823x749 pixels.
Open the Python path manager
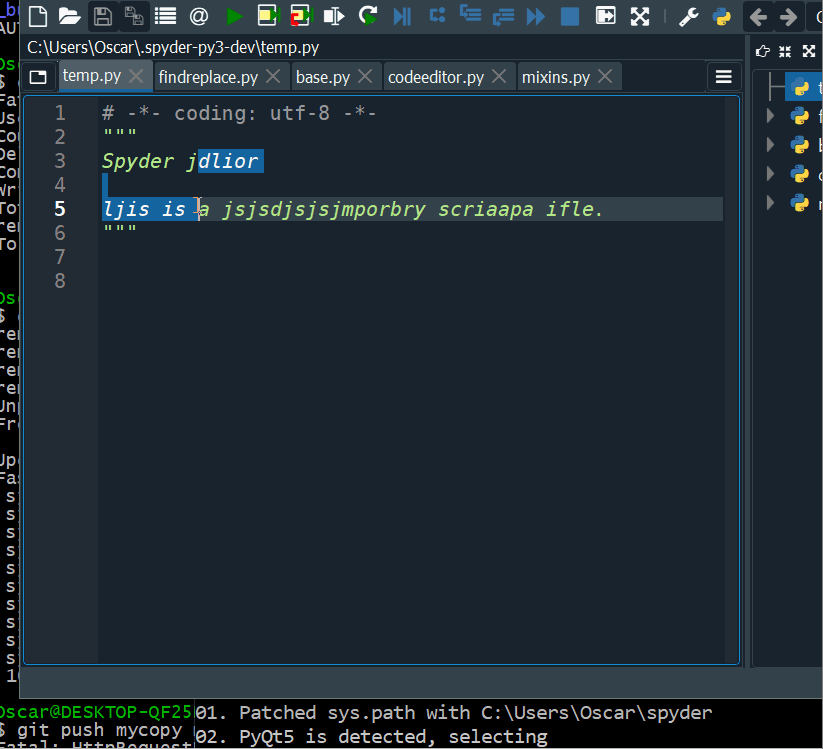[722, 16]
